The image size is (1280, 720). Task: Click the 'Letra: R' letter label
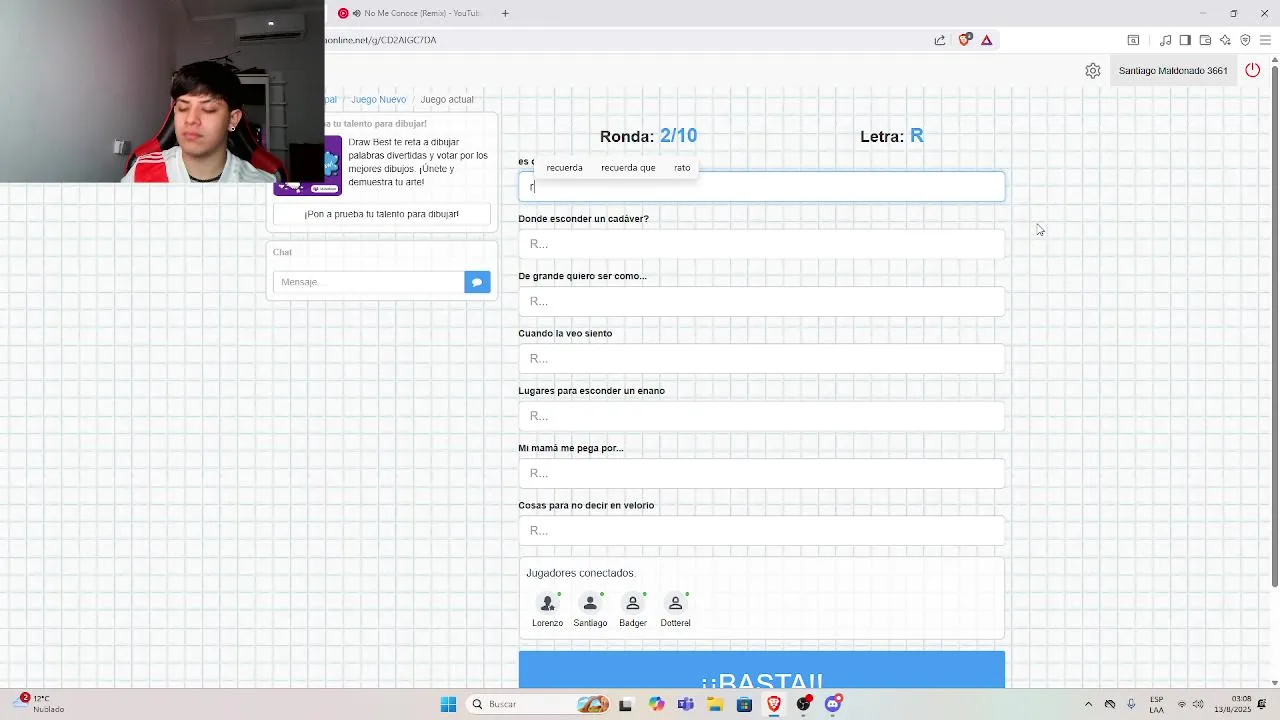pyautogui.click(x=892, y=136)
